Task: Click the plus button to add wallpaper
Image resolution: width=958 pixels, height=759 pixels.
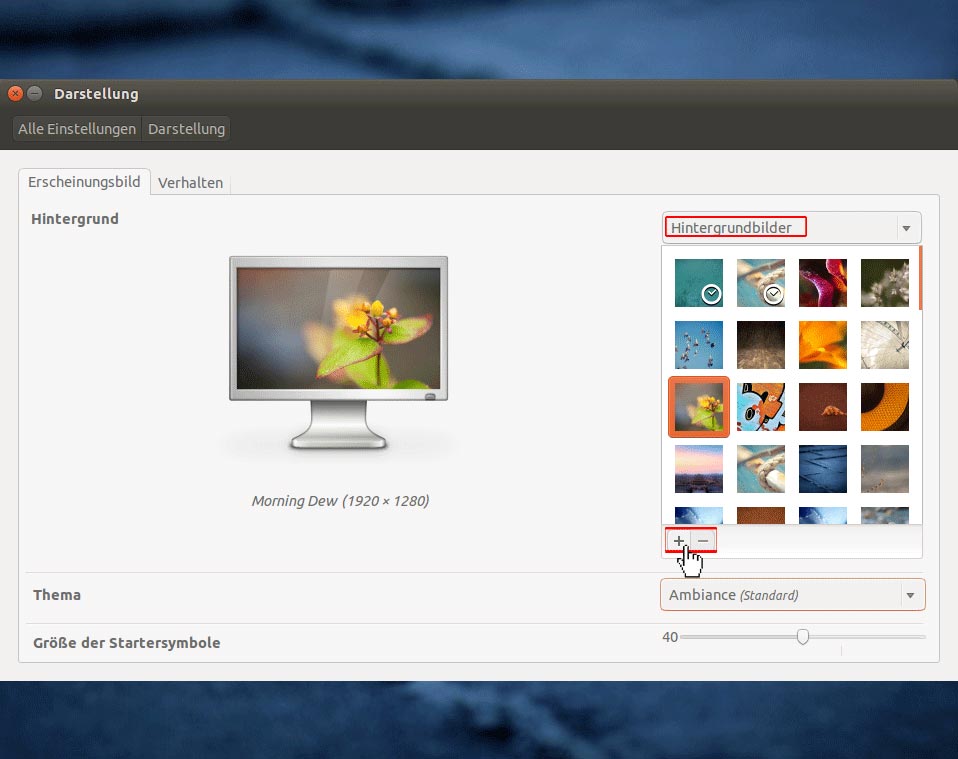Action: coord(679,541)
